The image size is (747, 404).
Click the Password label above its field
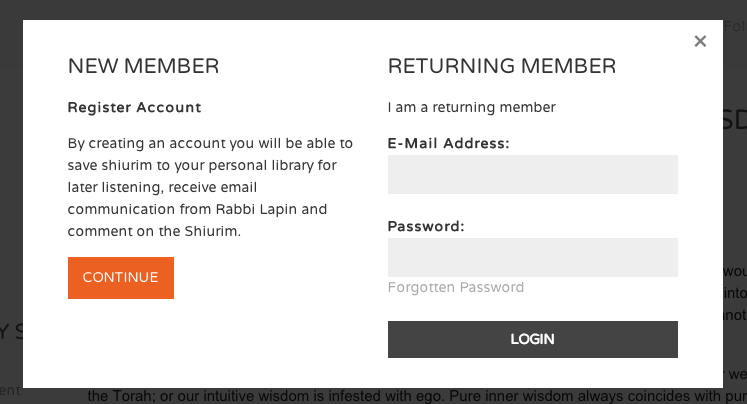point(426,226)
